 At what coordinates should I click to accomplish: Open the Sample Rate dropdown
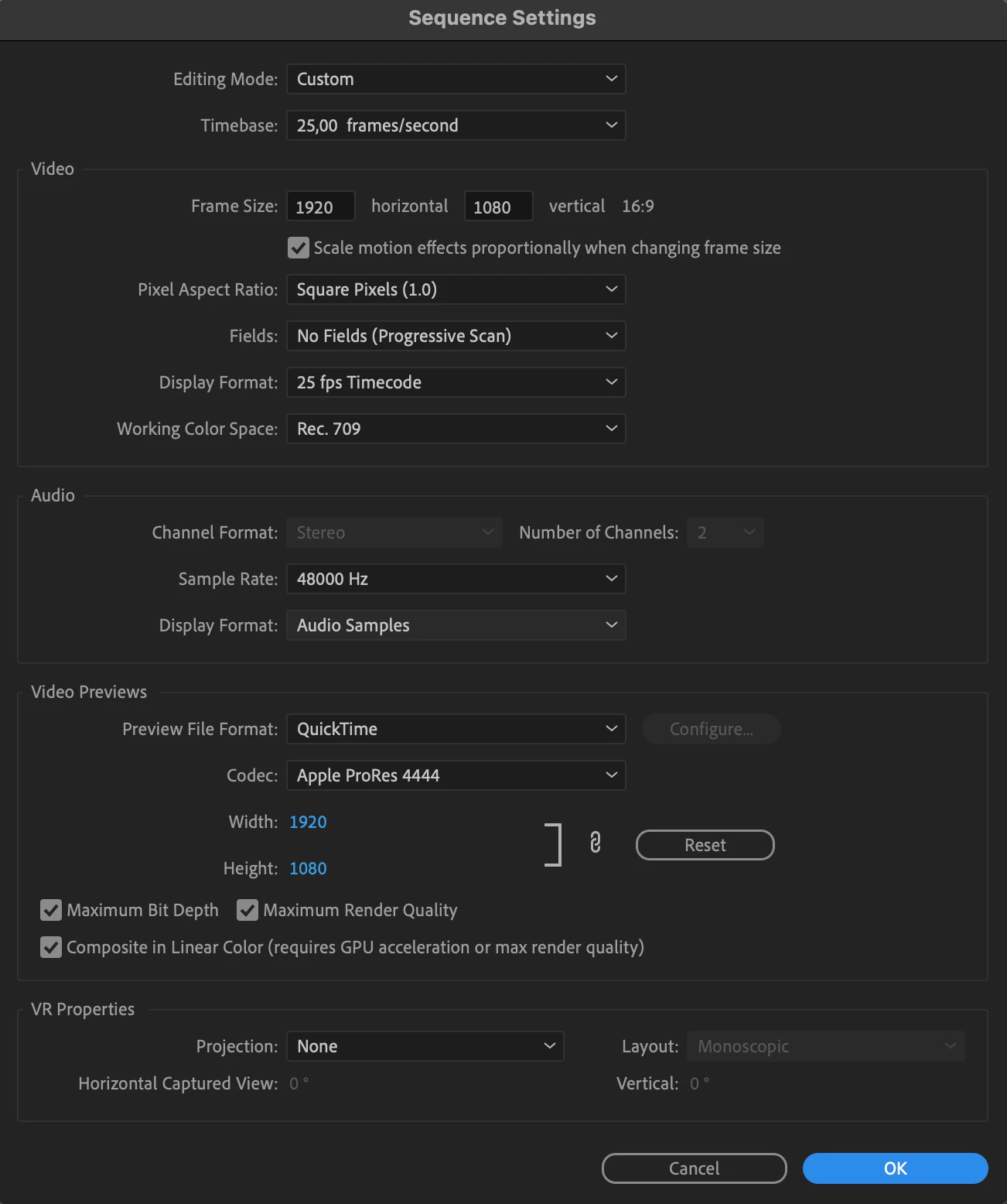456,579
